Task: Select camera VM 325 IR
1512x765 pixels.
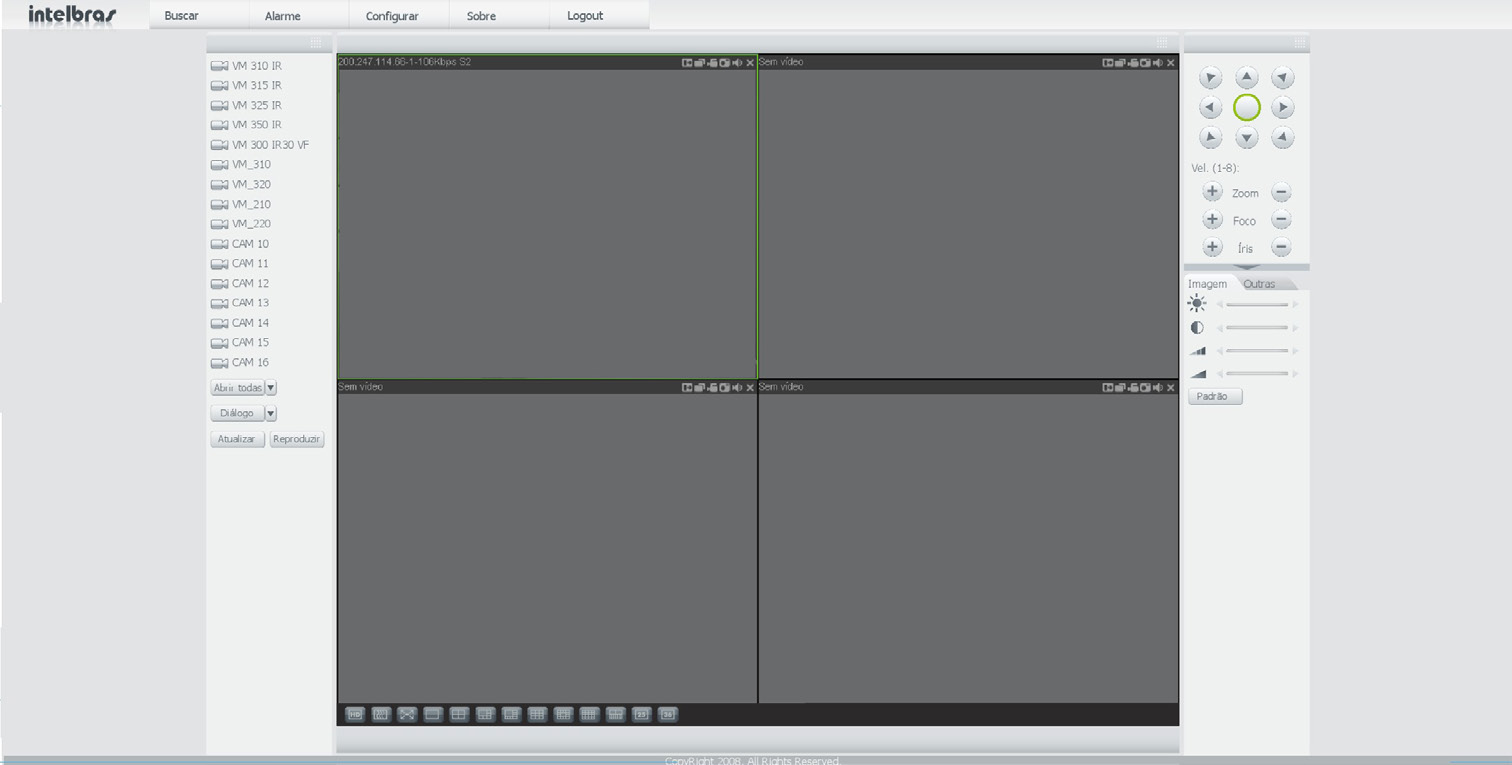Action: point(246,105)
